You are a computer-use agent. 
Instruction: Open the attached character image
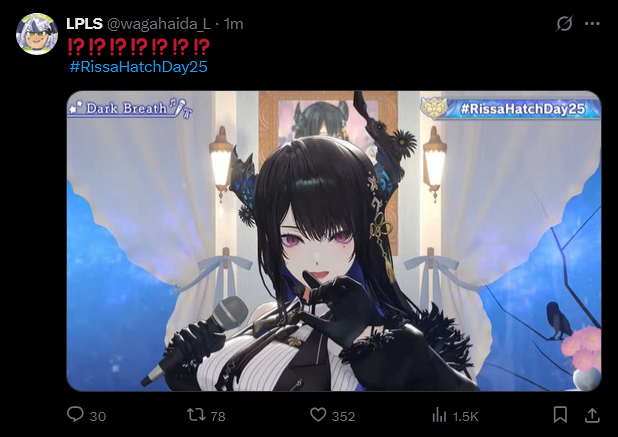pyautogui.click(x=334, y=241)
